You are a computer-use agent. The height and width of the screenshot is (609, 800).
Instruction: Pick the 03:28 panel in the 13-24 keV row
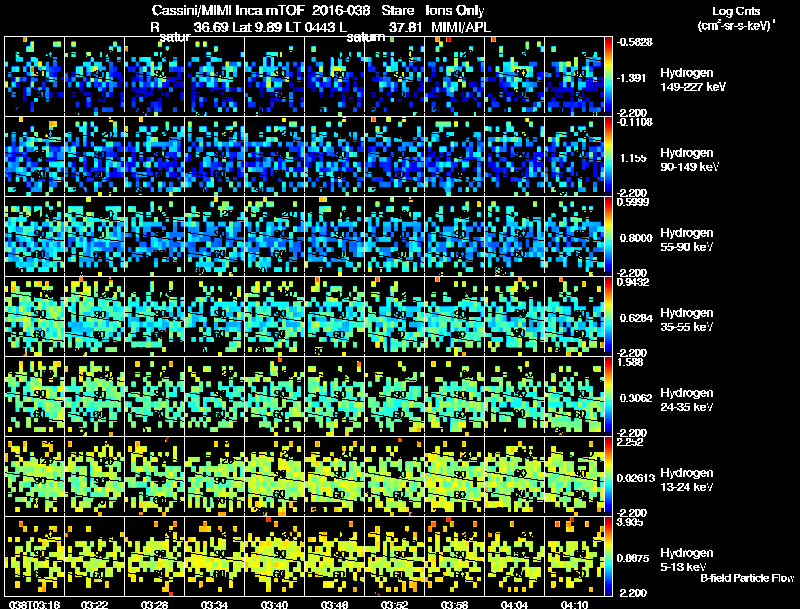(154, 476)
